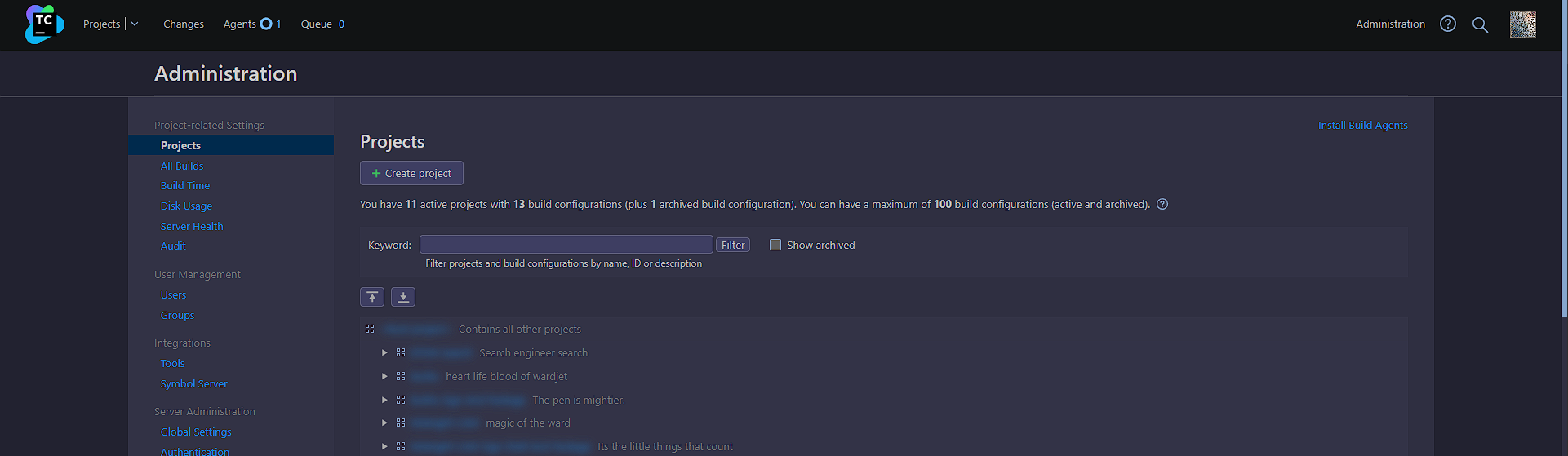1568x456 pixels.
Task: Enable the Show archived checkbox
Action: pyautogui.click(x=775, y=245)
